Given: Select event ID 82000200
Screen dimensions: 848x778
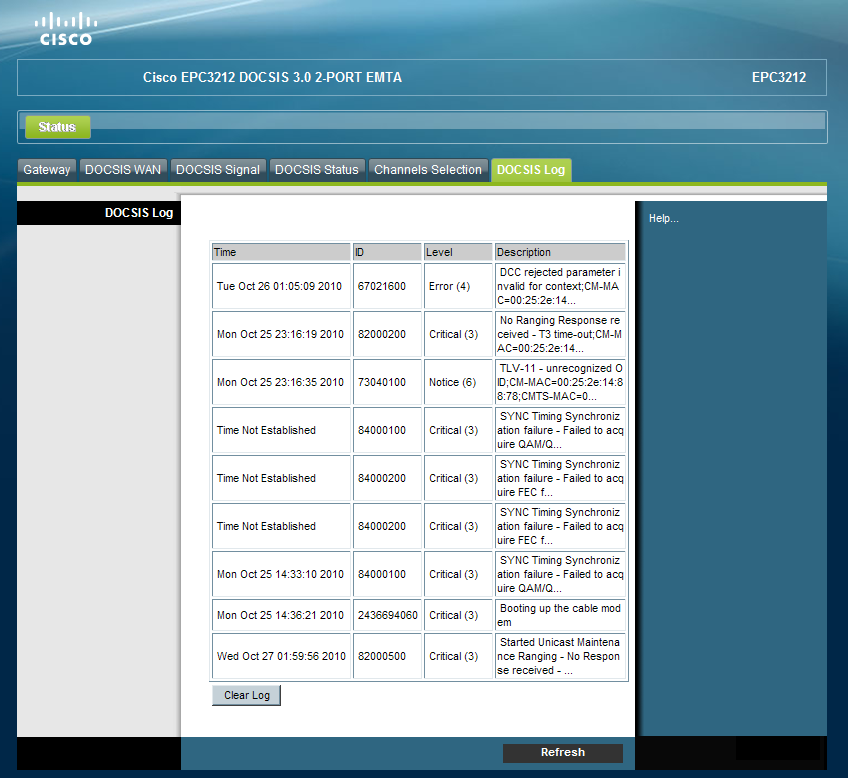Looking at the screenshot, I should tap(387, 334).
